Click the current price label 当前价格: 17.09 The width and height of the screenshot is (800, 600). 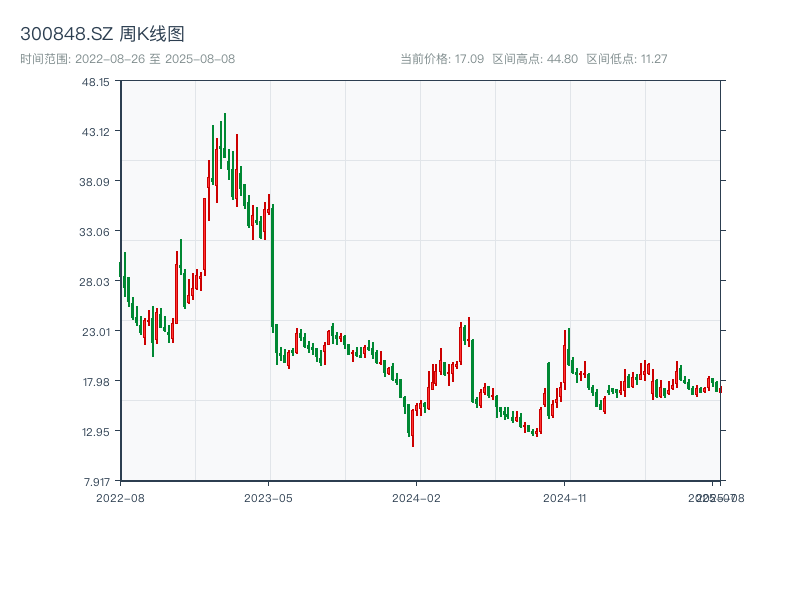442,59
